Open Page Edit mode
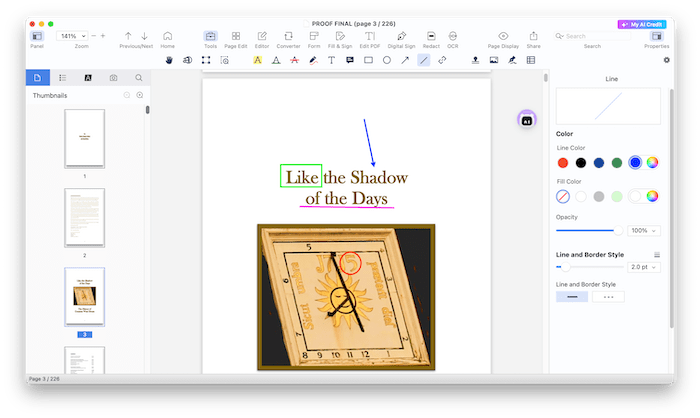This screenshot has width=700, height=418. point(236,39)
